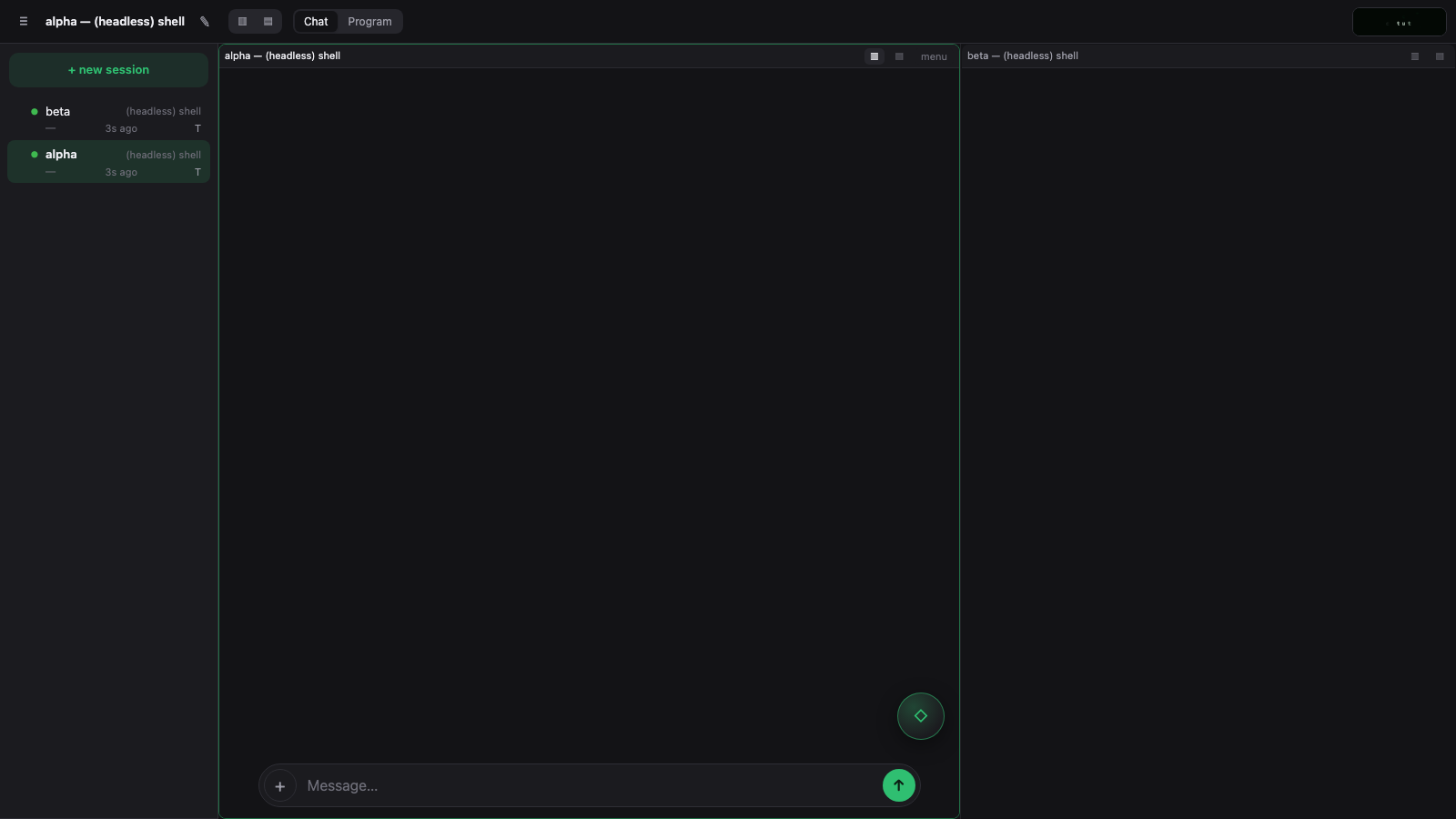1456x819 pixels.
Task: Switch to the Program tab
Action: [x=369, y=21]
